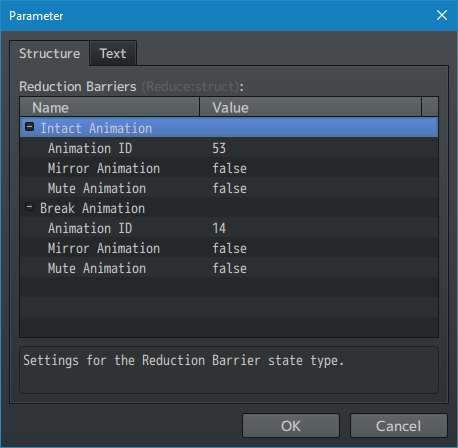The height and width of the screenshot is (448, 458).
Task: Select the Intact Animation row
Action: coord(229,127)
